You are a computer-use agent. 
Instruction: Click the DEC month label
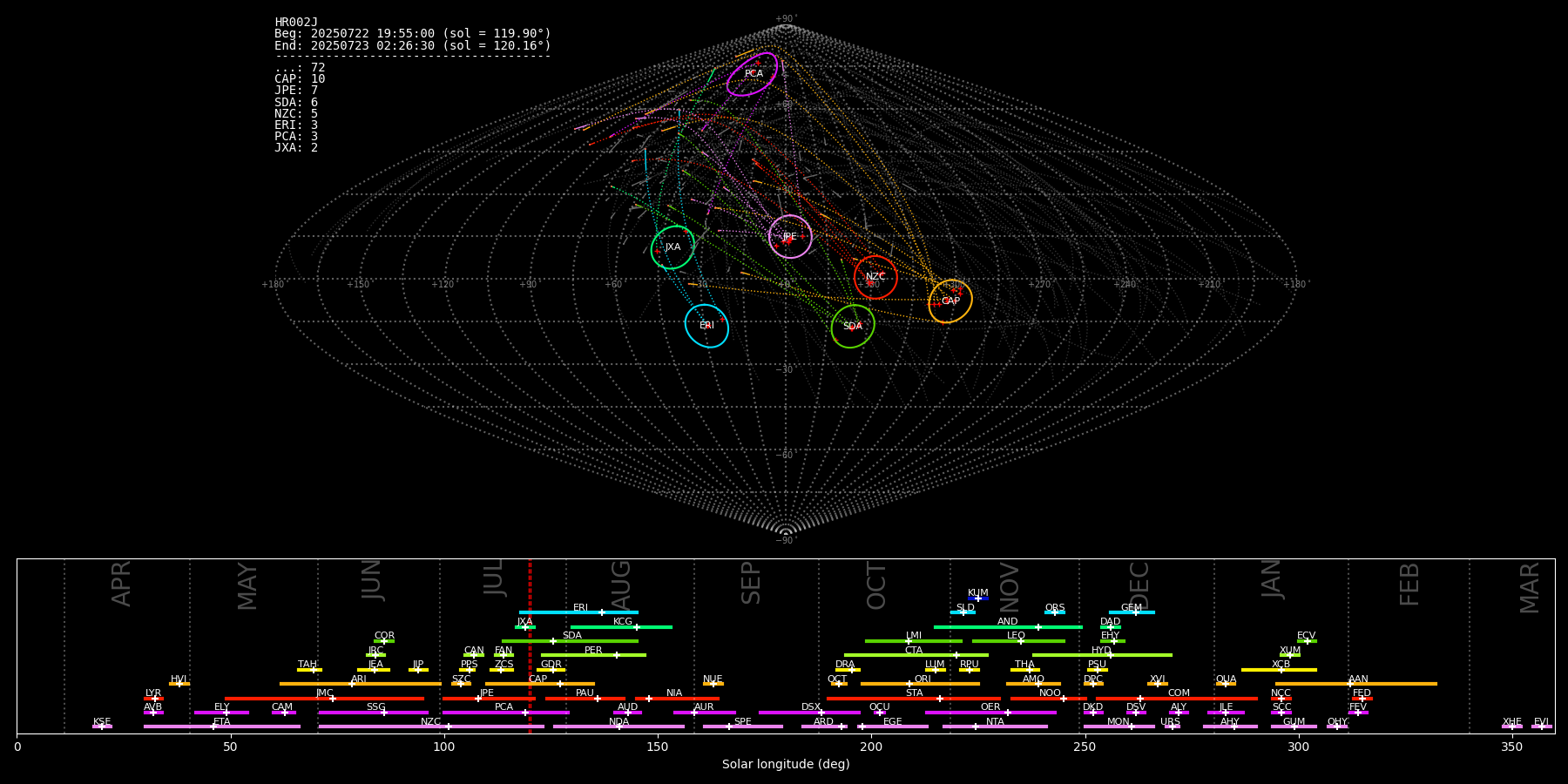coord(1139,585)
